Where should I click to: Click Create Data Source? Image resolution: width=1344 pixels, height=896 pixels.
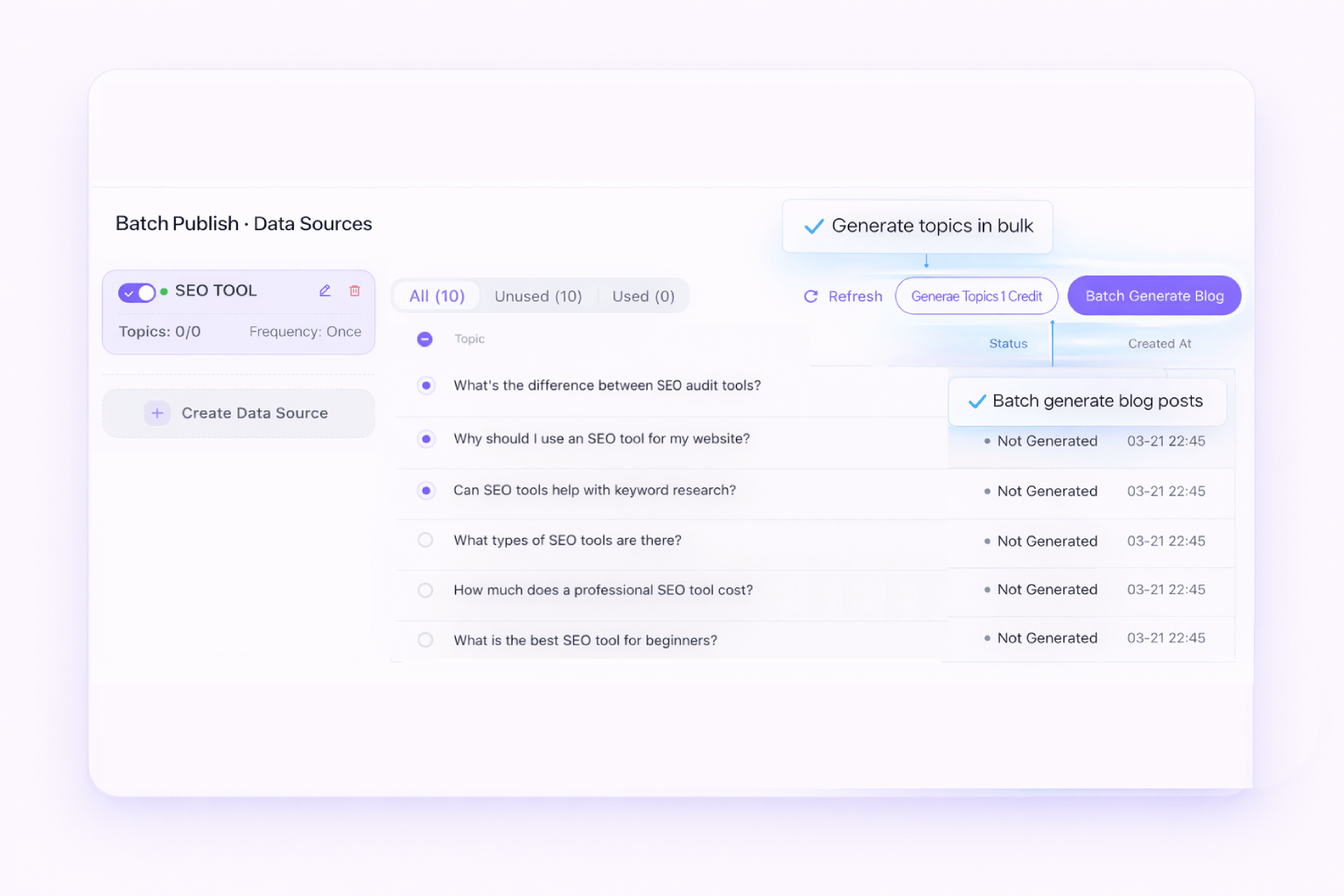pyautogui.click(x=238, y=412)
